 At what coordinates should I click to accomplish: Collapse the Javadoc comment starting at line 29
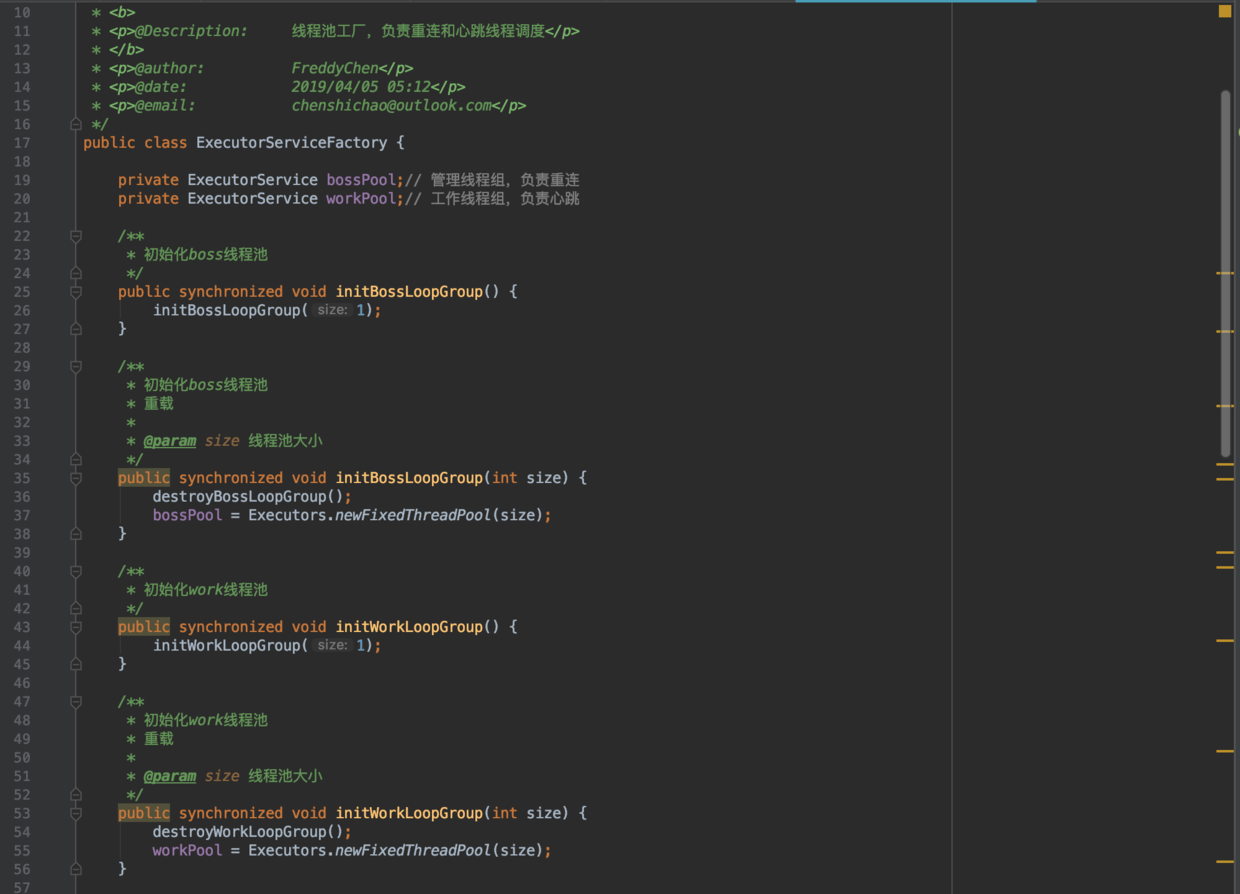75,366
